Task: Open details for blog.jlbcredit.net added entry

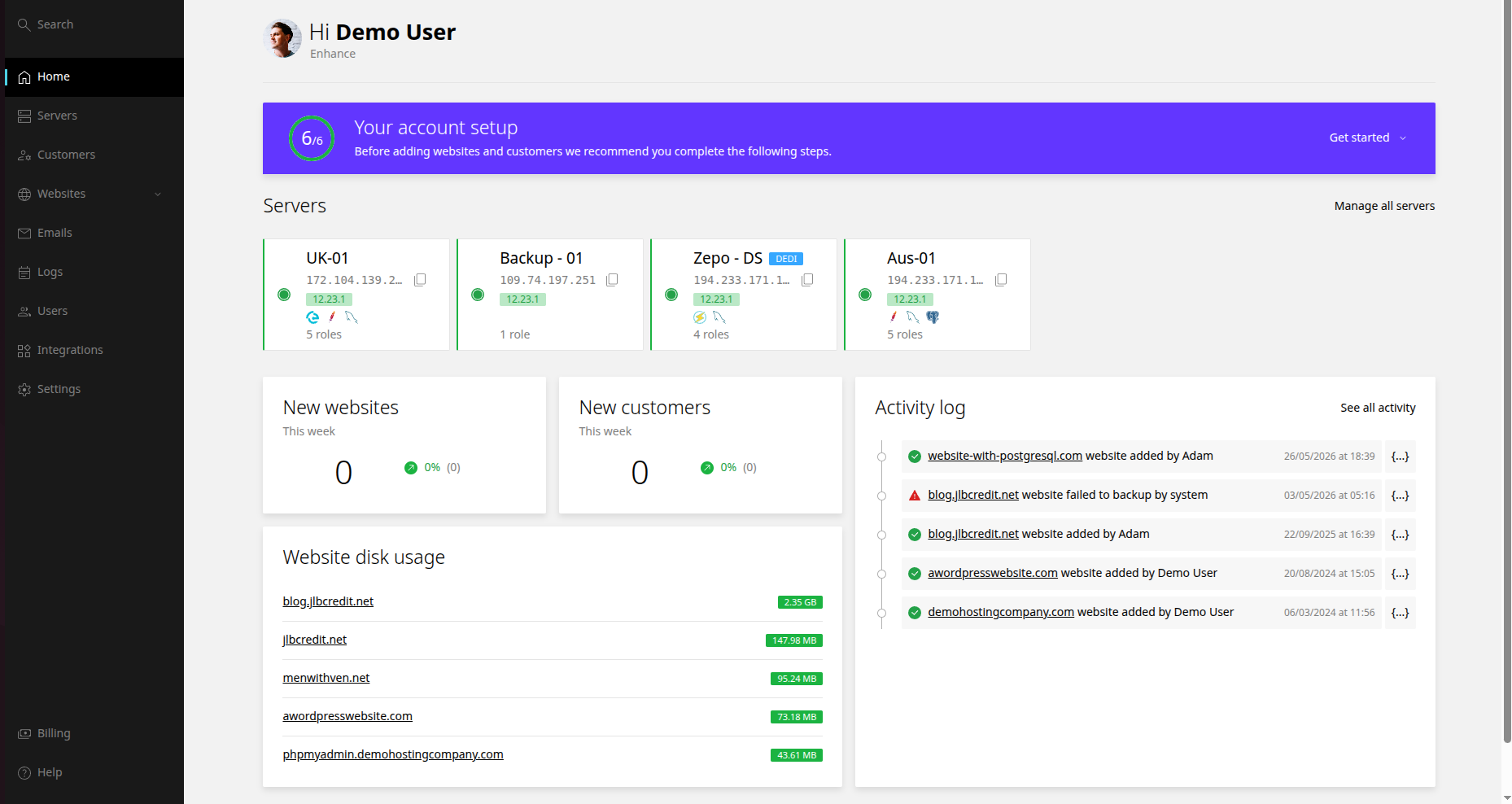Action: tap(1400, 535)
